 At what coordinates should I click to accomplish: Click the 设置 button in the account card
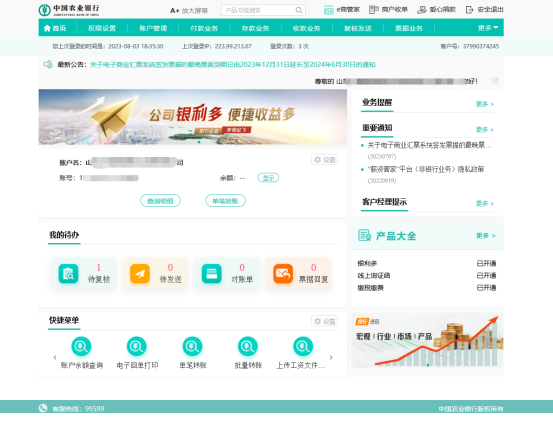click(x=324, y=160)
